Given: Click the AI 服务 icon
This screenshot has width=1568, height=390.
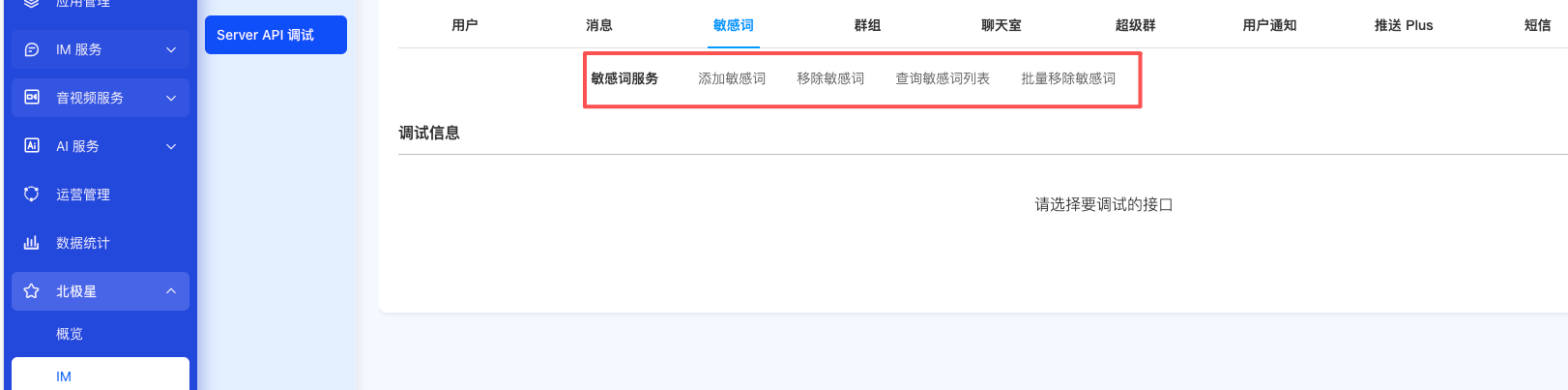Looking at the screenshot, I should 32,146.
